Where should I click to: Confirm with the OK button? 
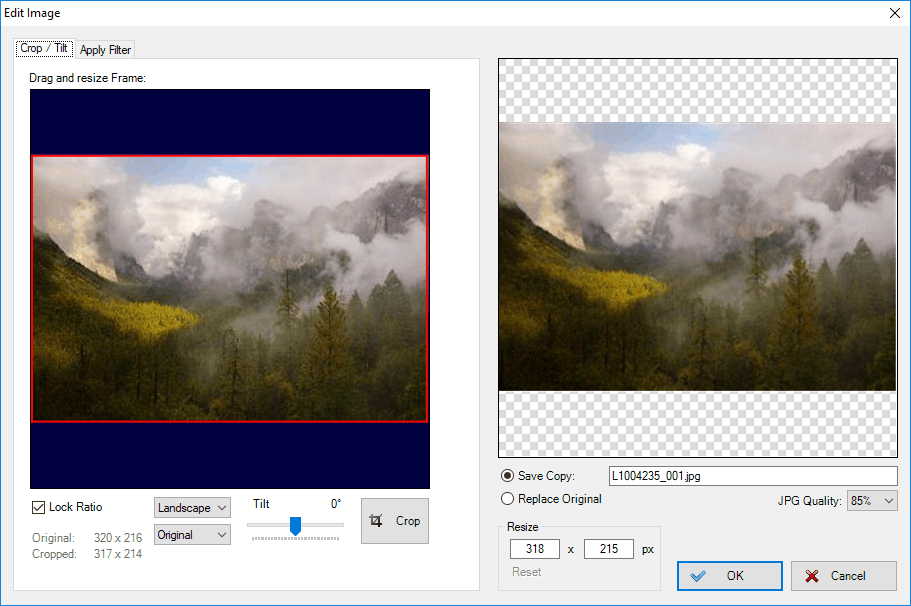pyautogui.click(x=729, y=576)
